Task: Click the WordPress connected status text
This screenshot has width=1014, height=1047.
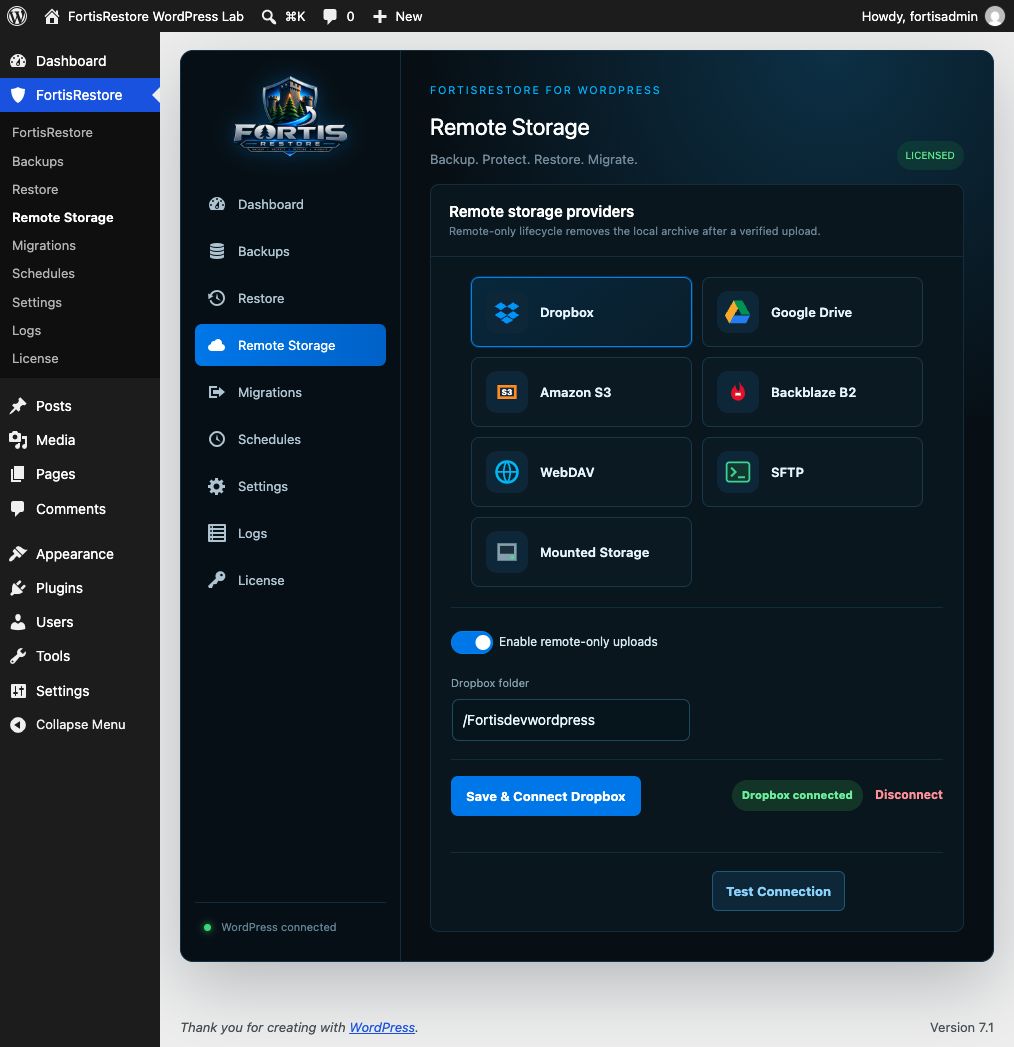Action: pyautogui.click(x=278, y=927)
